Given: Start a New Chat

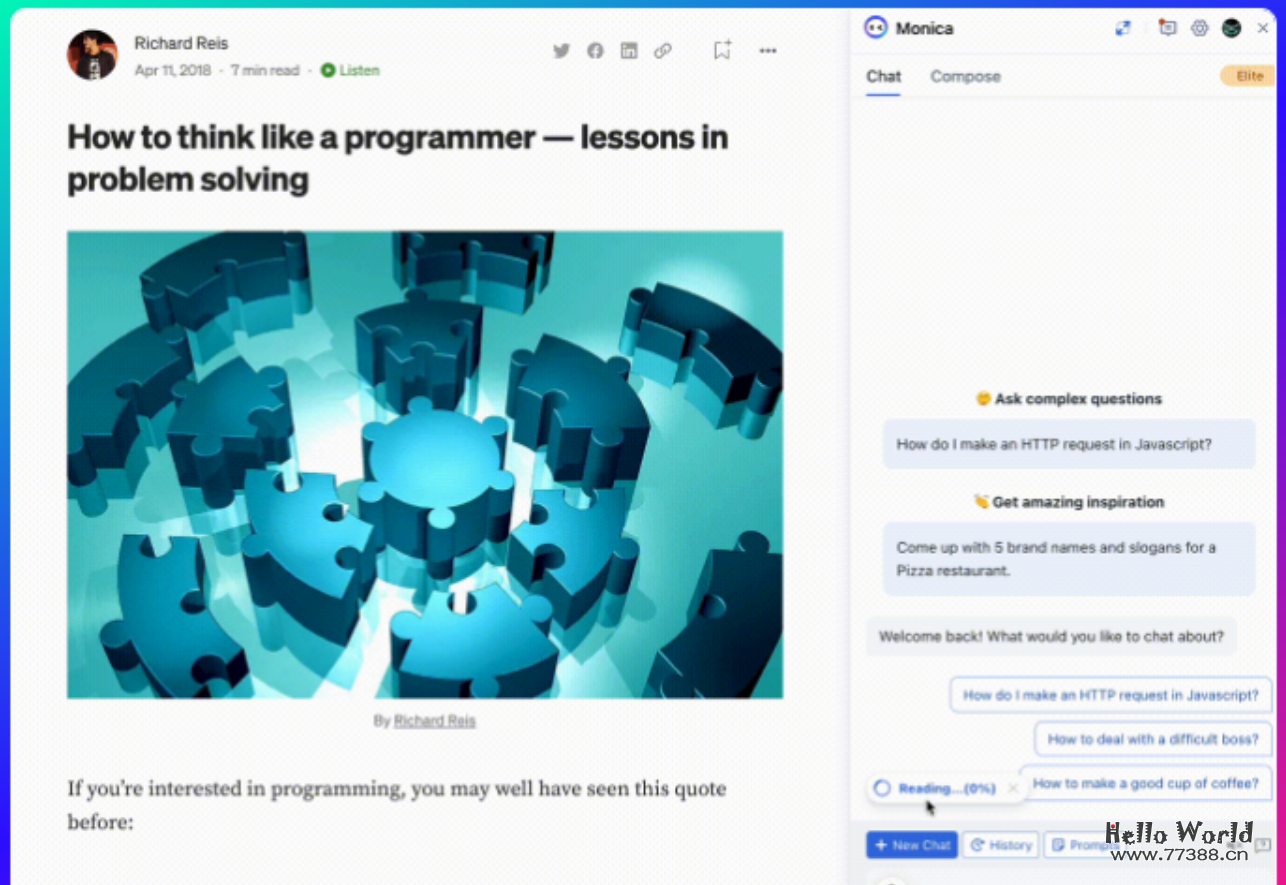Looking at the screenshot, I should (x=911, y=845).
